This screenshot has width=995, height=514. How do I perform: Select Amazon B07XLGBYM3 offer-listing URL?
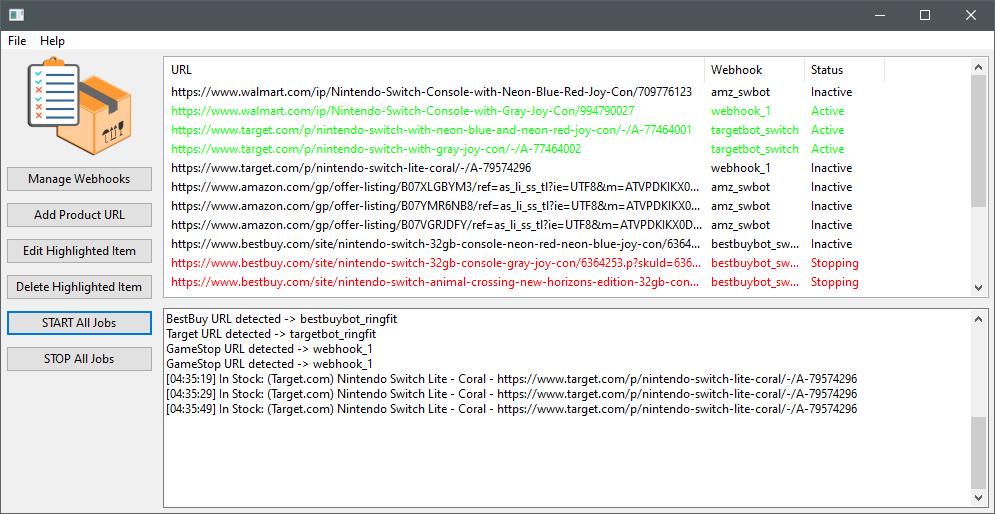tap(434, 187)
